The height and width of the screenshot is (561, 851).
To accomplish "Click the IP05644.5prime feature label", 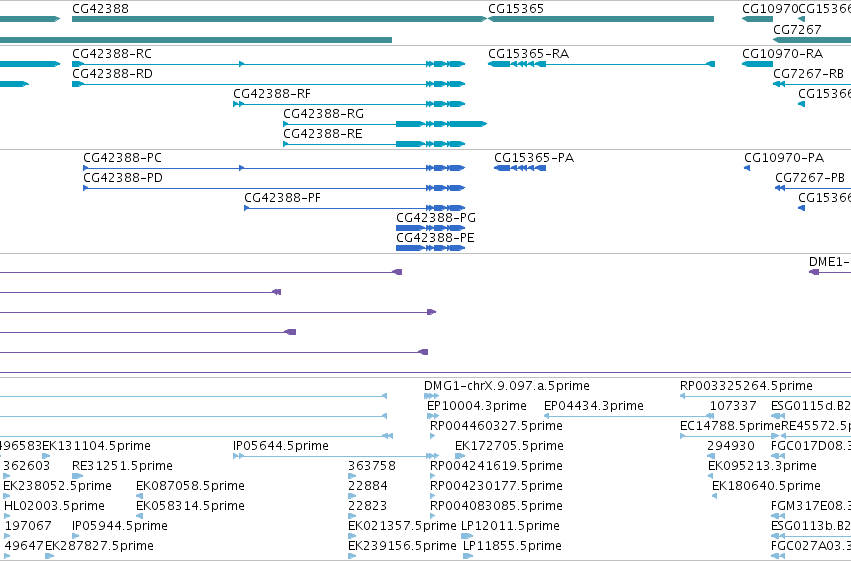I will click(281, 446).
